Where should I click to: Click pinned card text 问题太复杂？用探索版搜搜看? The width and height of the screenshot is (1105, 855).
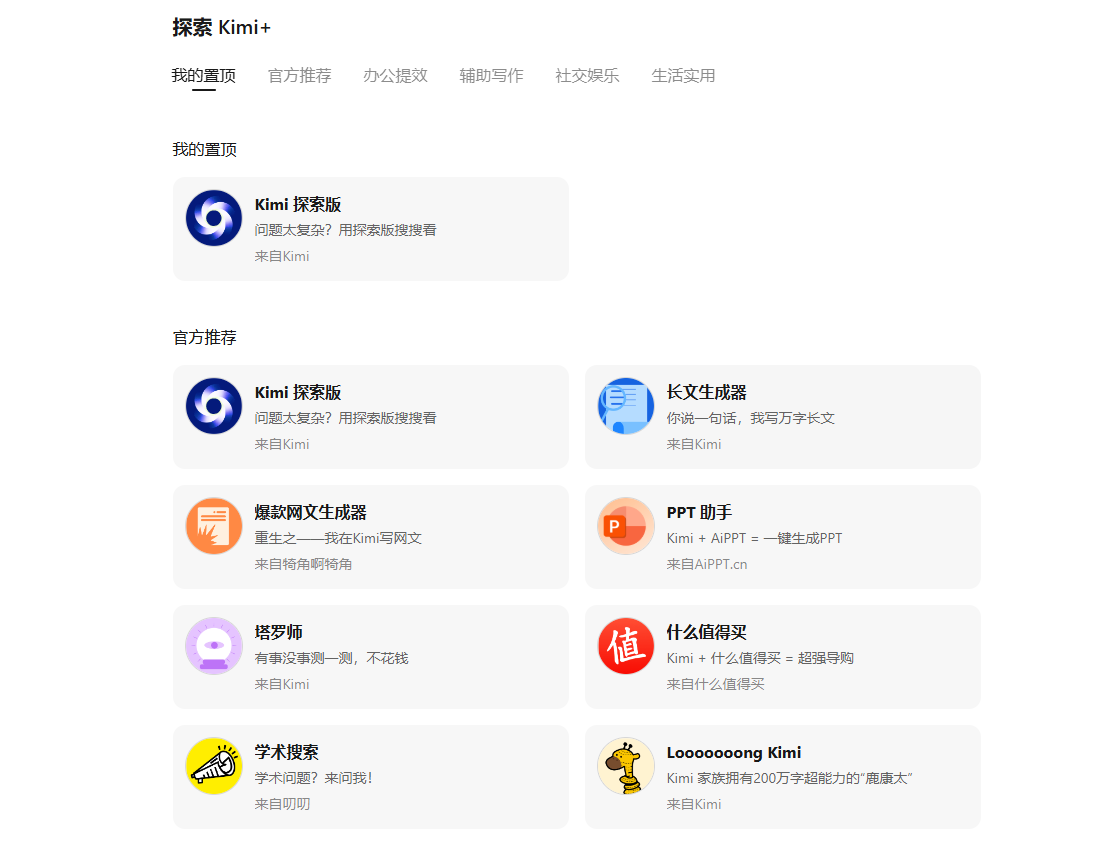click(345, 230)
